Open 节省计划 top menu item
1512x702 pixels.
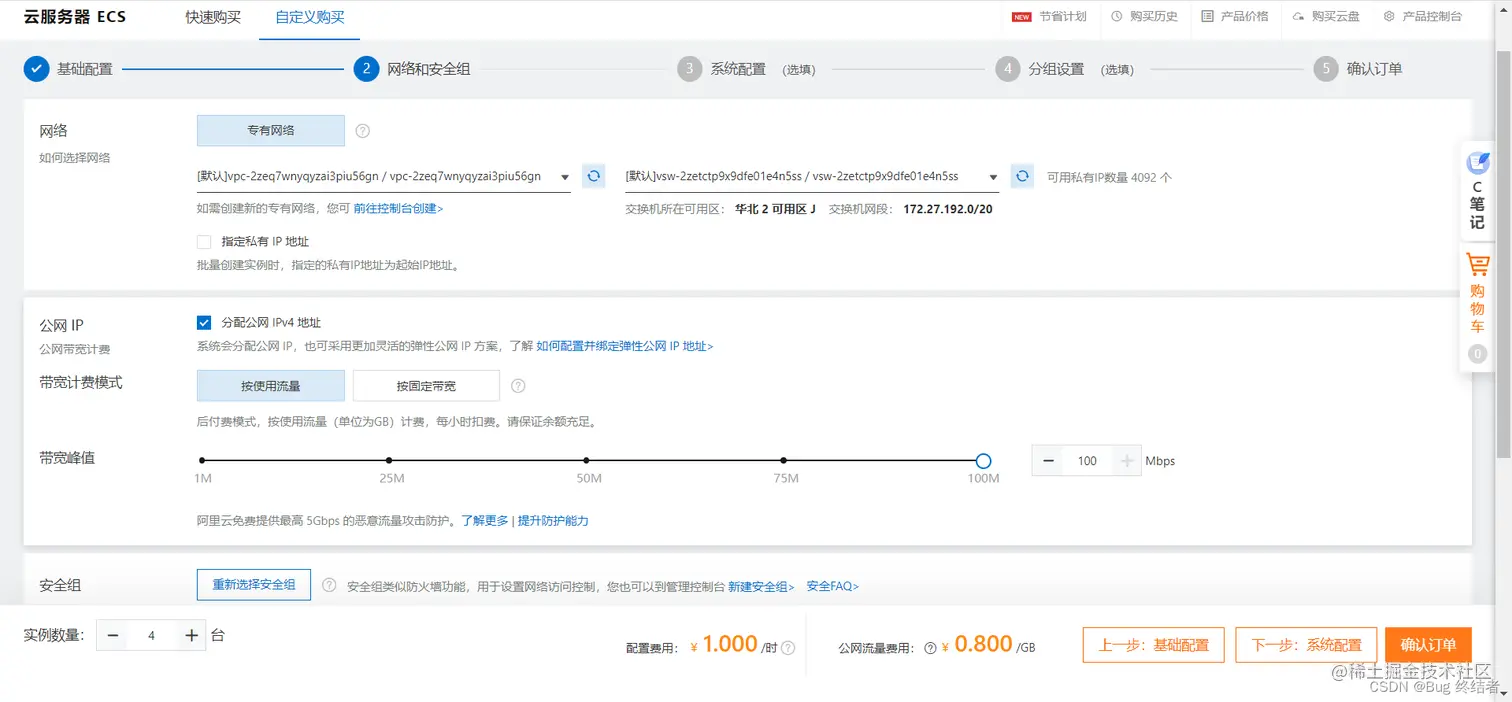[1062, 17]
